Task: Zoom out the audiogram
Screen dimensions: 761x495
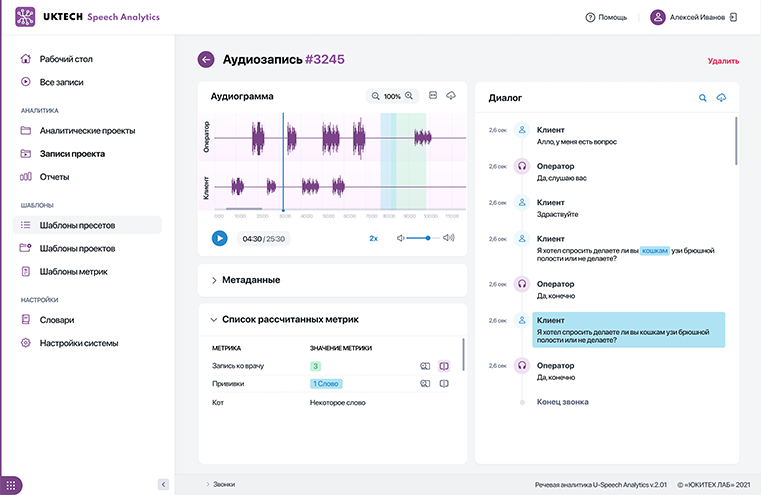Action: click(x=376, y=96)
